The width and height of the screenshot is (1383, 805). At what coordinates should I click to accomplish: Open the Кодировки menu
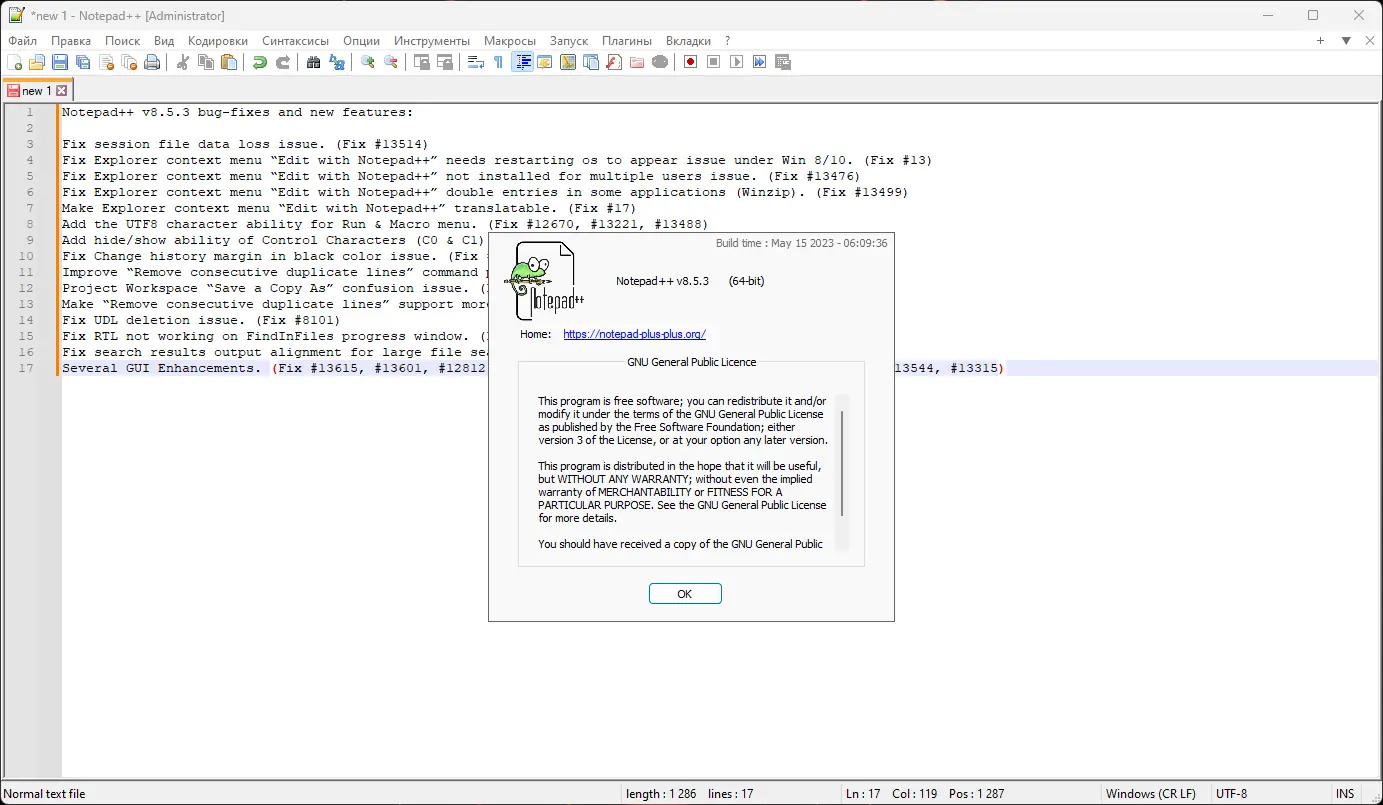click(x=217, y=41)
